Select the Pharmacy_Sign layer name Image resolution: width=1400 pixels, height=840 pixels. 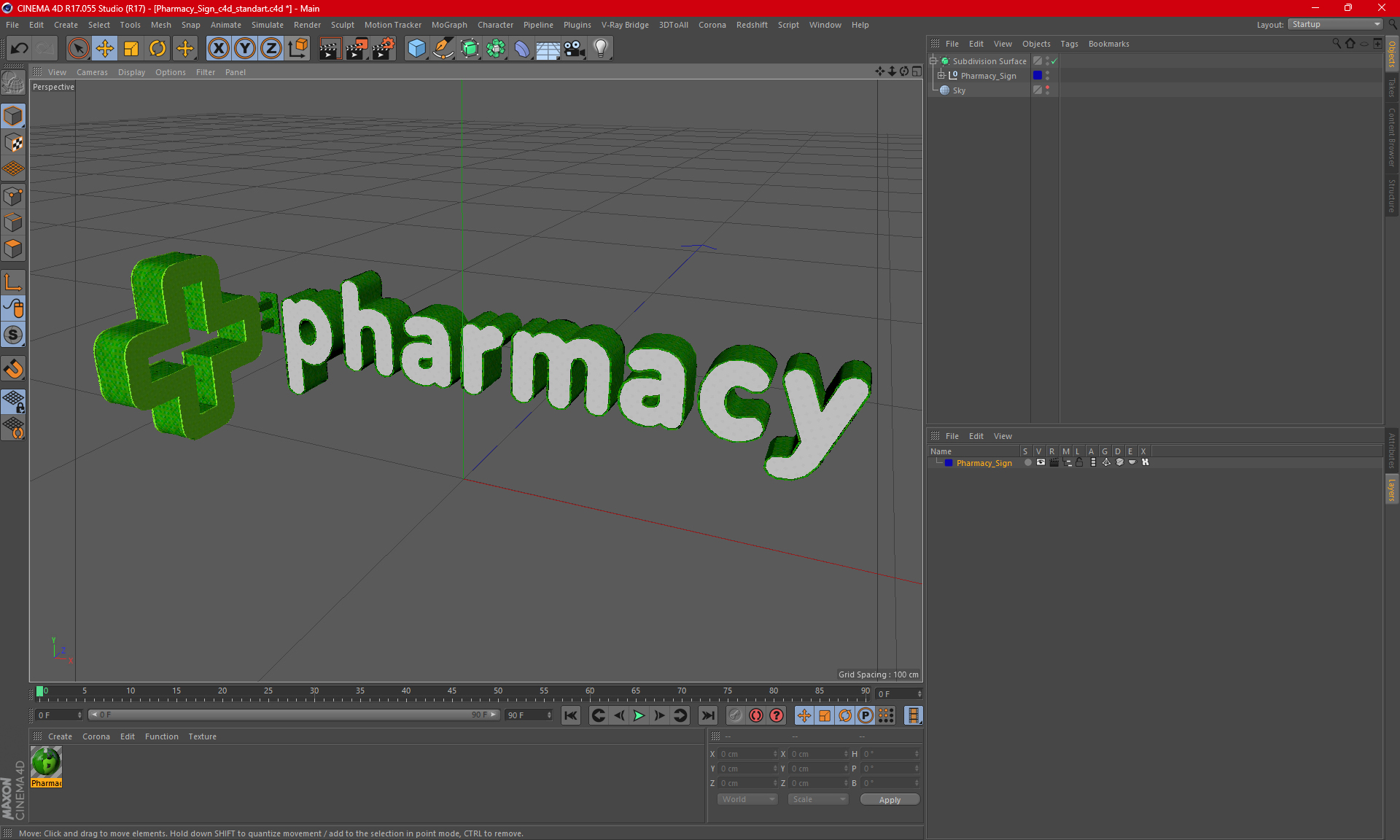point(984,463)
